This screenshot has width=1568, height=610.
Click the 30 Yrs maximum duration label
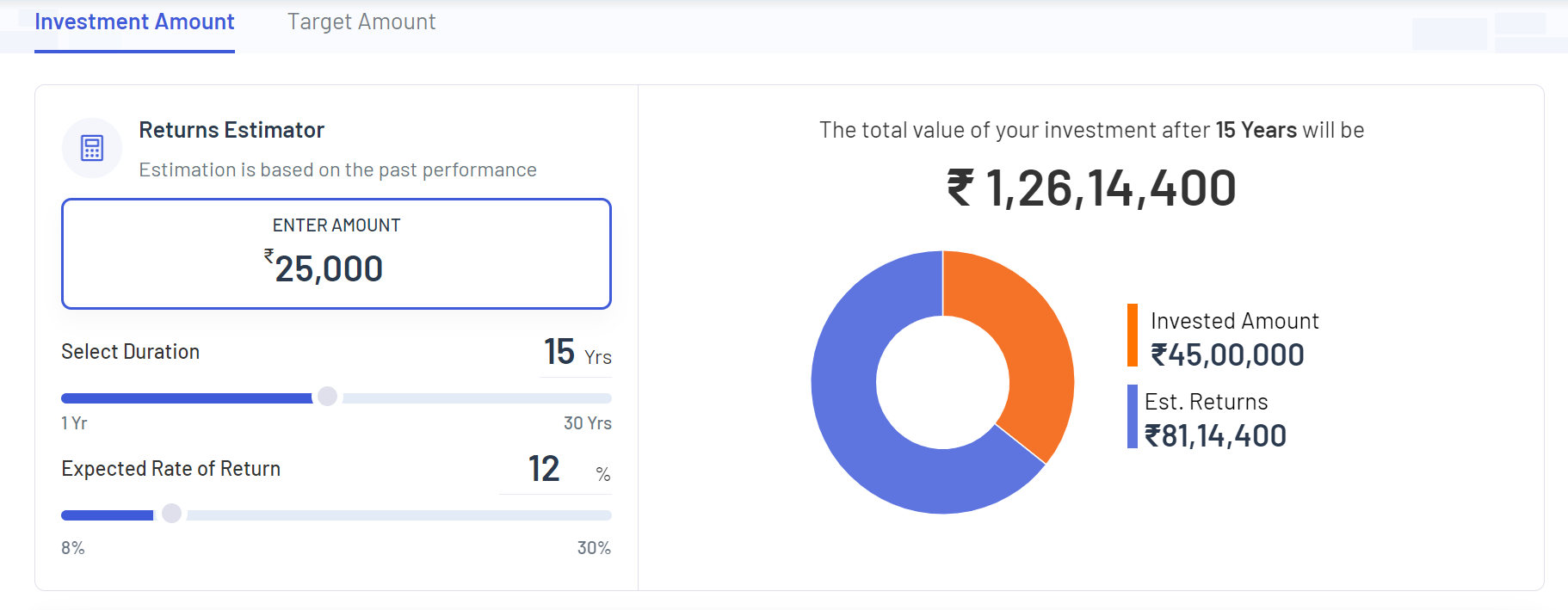(x=588, y=423)
